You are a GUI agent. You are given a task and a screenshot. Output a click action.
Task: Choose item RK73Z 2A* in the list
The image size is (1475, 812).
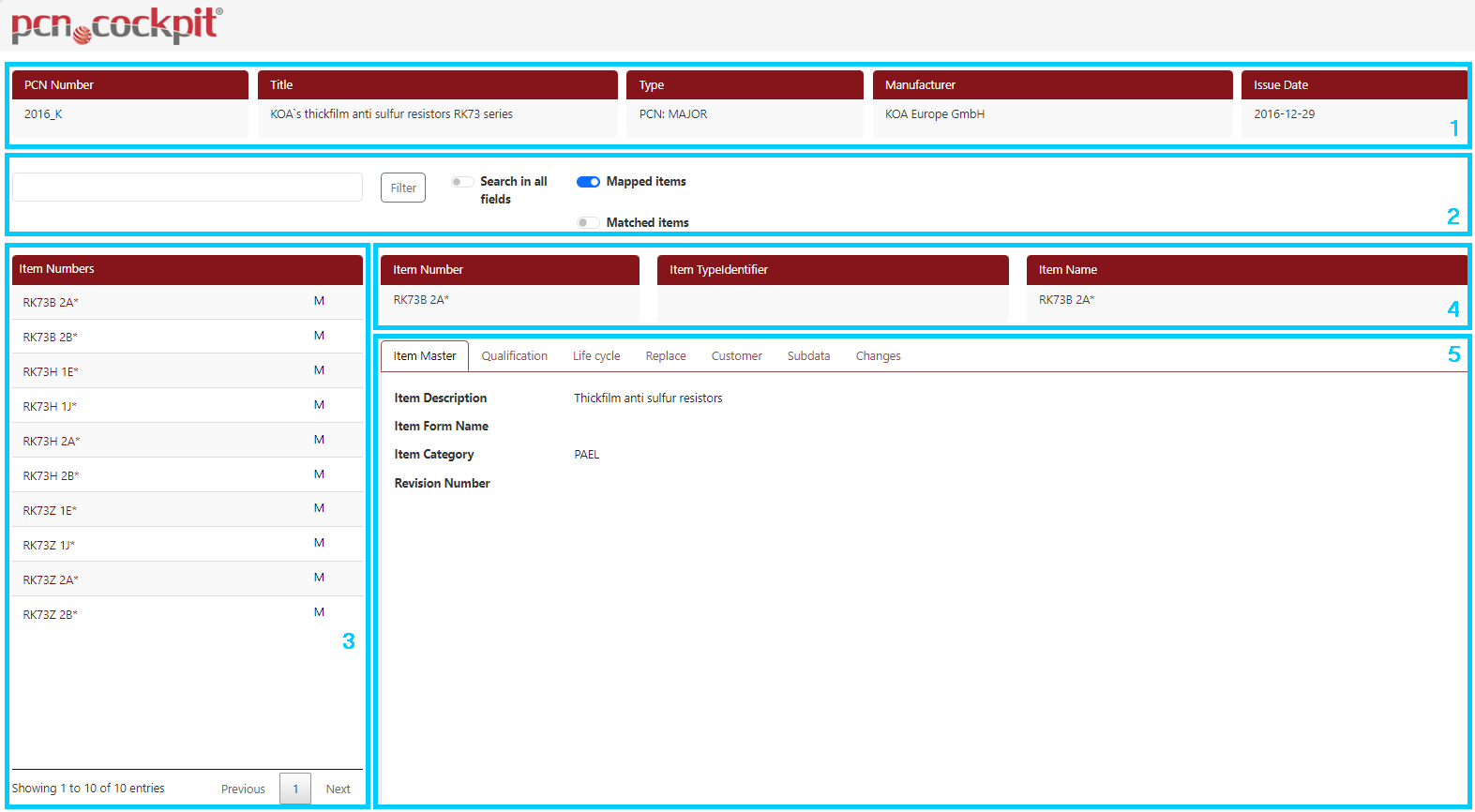click(51, 580)
